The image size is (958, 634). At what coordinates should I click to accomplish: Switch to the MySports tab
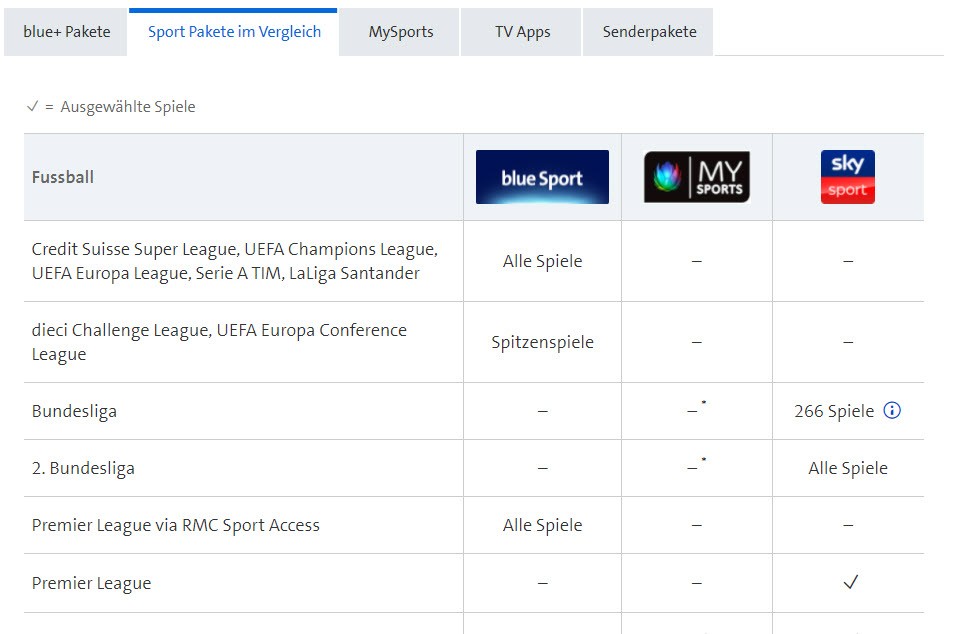click(400, 32)
